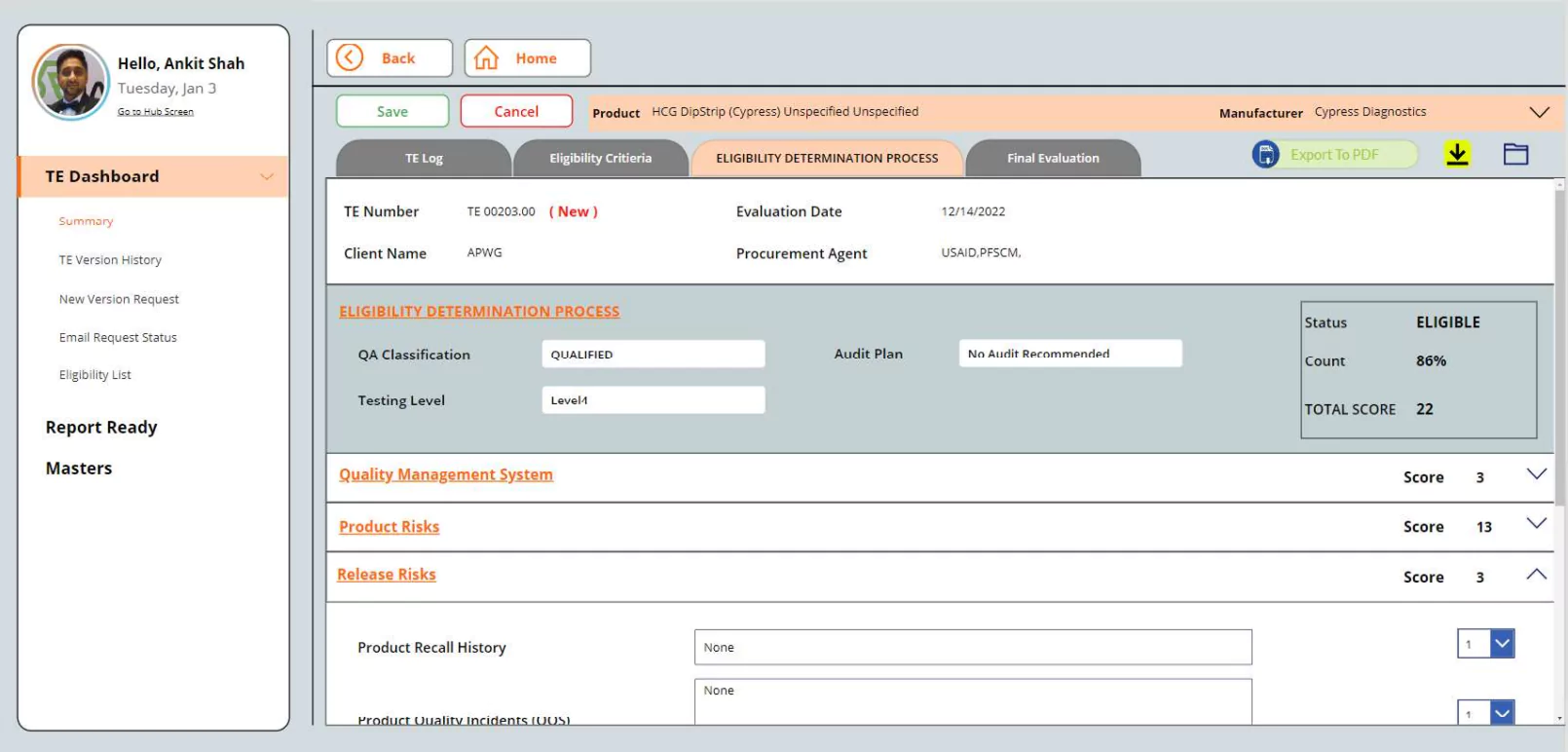Expand the Product/Manufacturer header chevron
Screen dimensions: 1568x752
pyautogui.click(x=1539, y=113)
